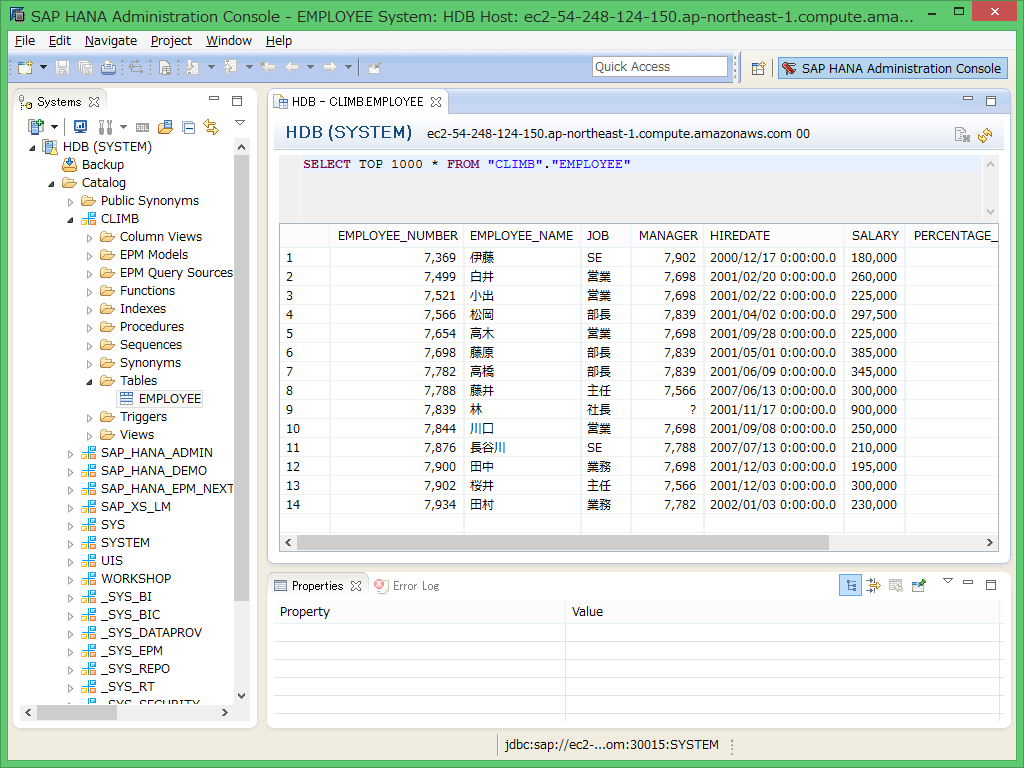Image resolution: width=1024 pixels, height=768 pixels.
Task: Click the Previous Annotation icon in toolbar
Action: tap(230, 67)
